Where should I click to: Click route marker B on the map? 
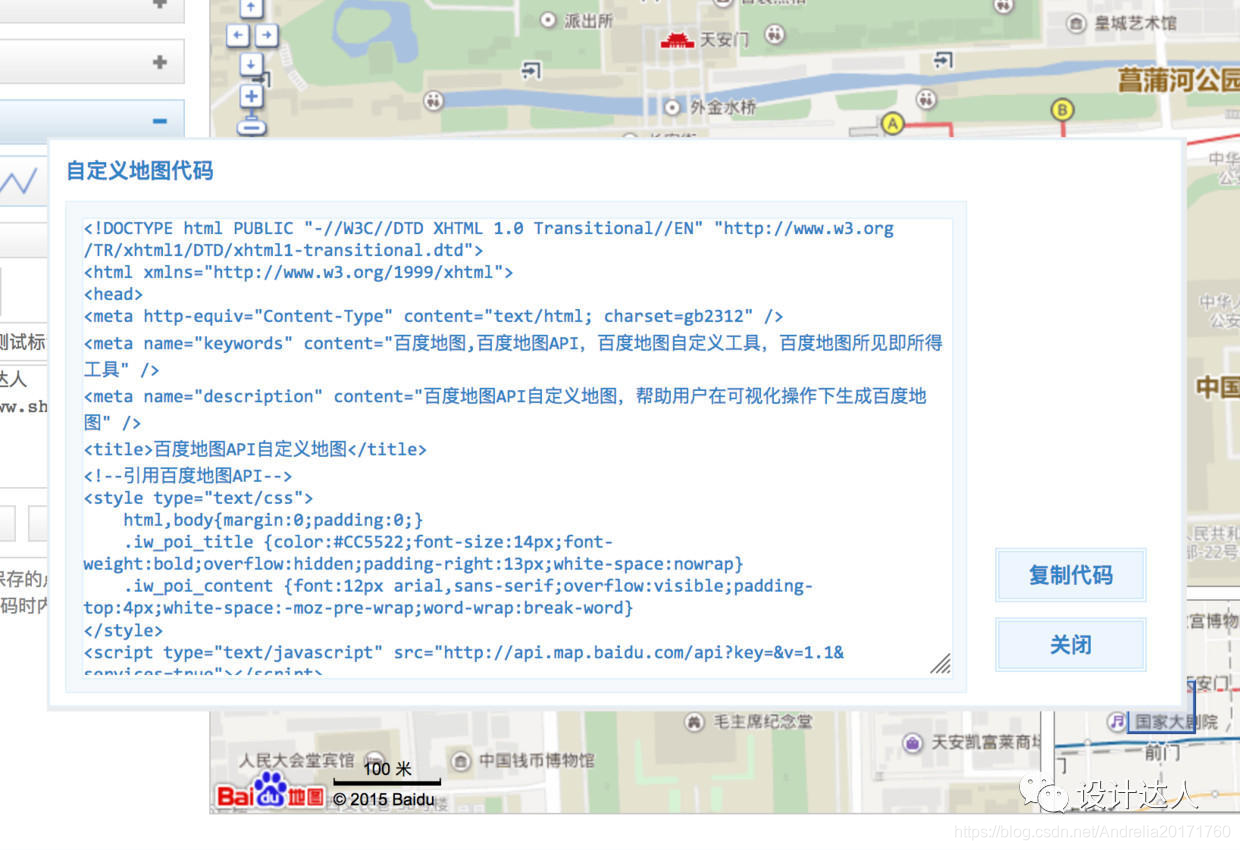point(1062,110)
